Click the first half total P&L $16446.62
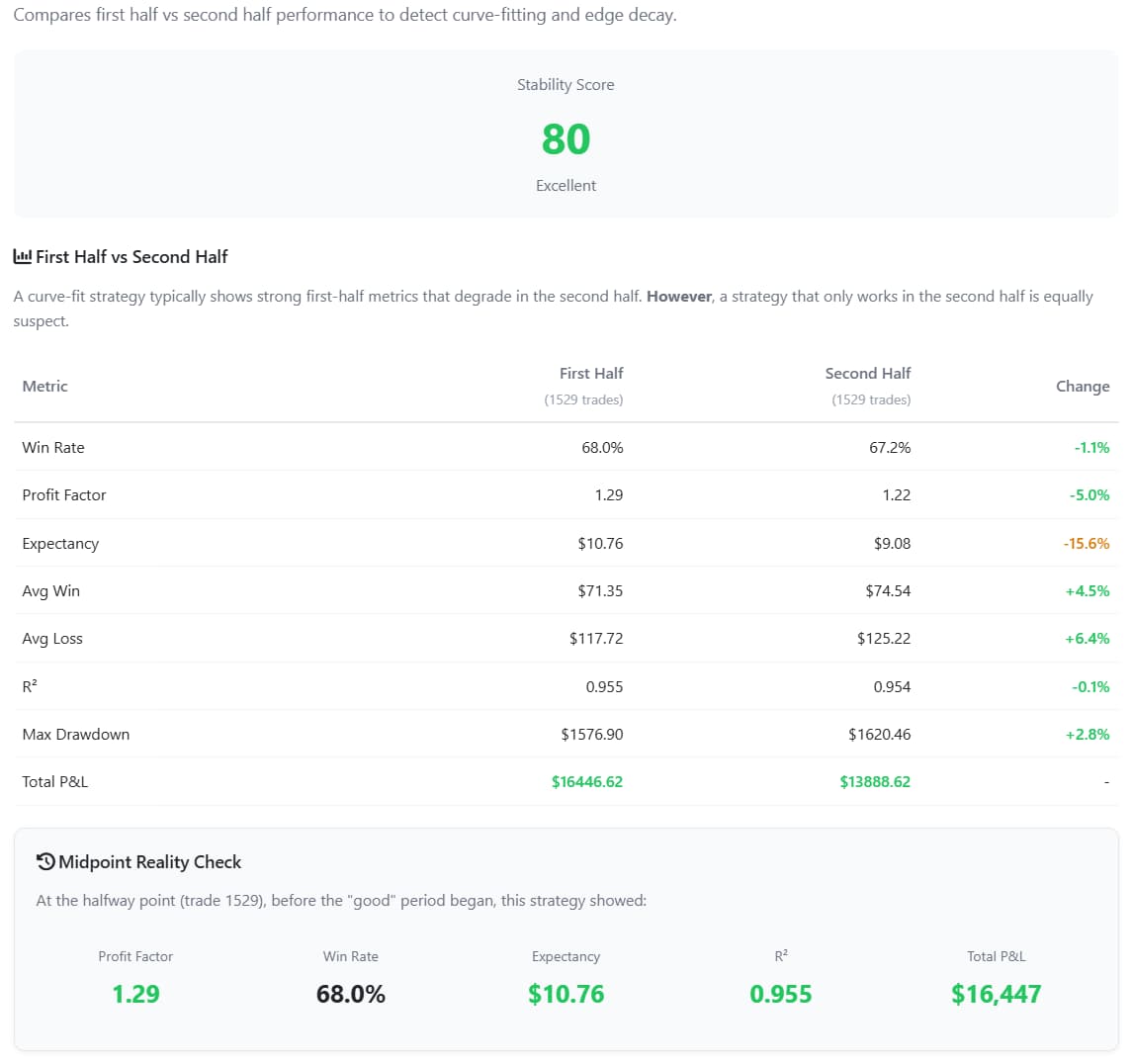 pyautogui.click(x=586, y=782)
